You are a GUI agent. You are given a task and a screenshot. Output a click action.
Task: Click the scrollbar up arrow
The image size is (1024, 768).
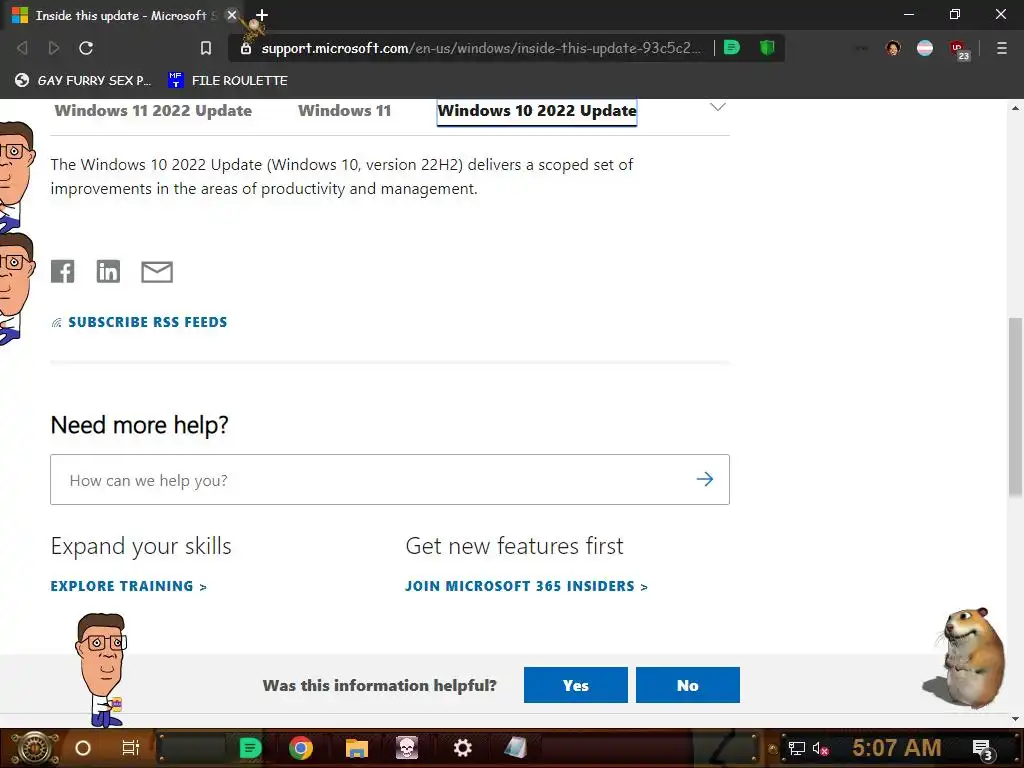(1015, 108)
